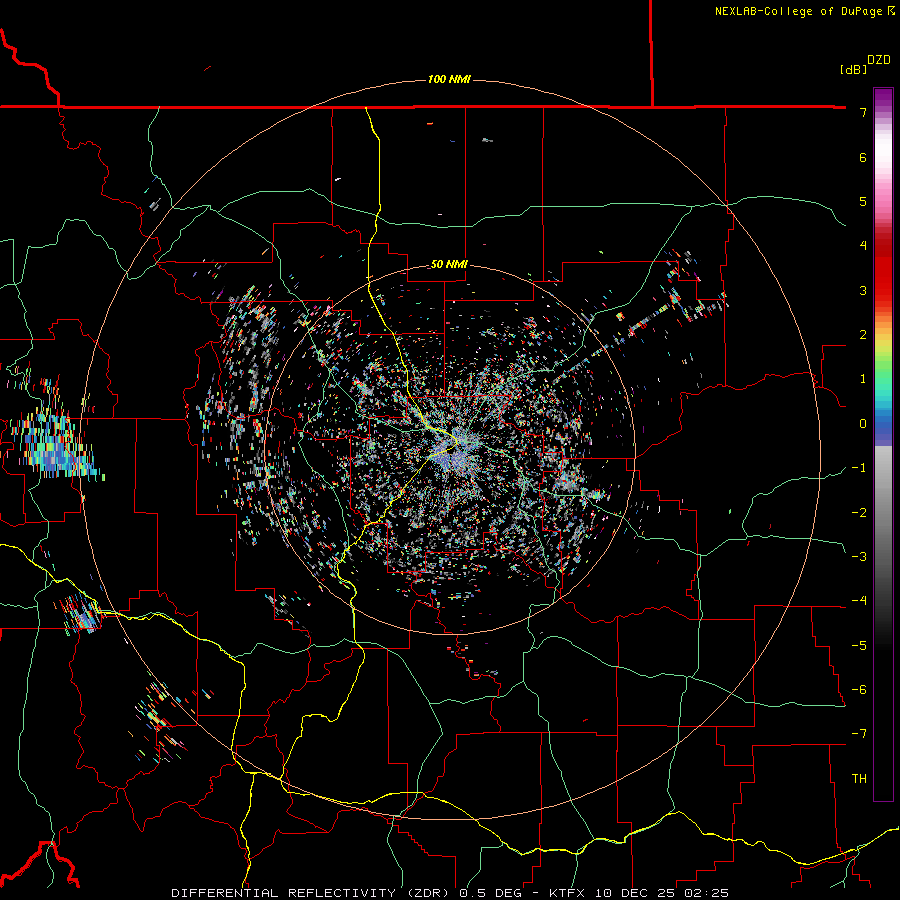The height and width of the screenshot is (900, 900).
Task: Click the 4 value on color scale
Action: [863, 246]
